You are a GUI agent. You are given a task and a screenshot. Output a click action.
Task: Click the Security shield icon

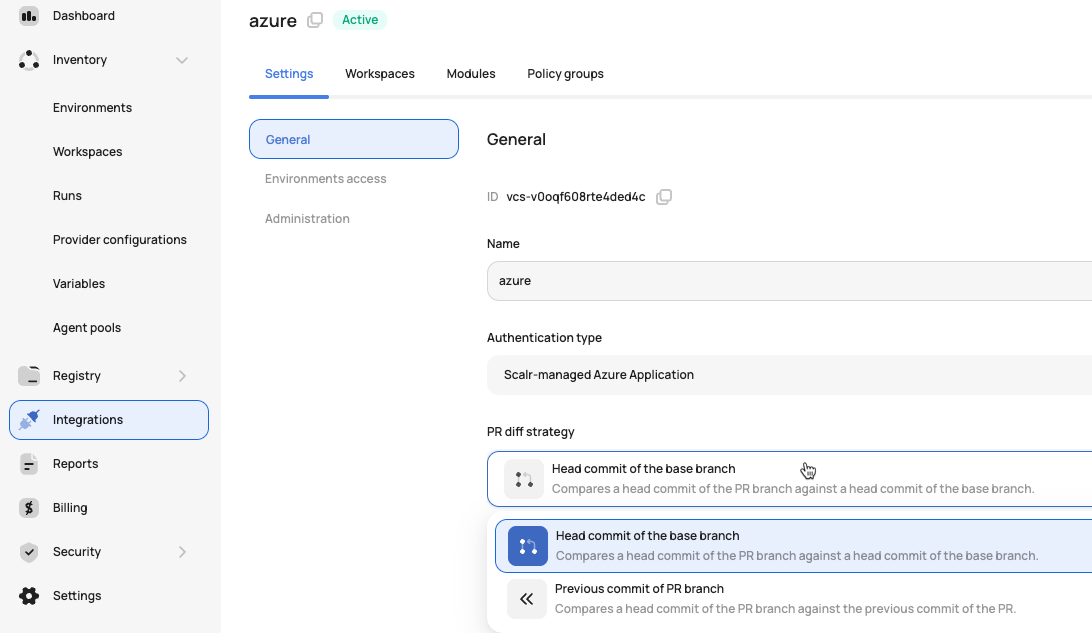tap(29, 552)
